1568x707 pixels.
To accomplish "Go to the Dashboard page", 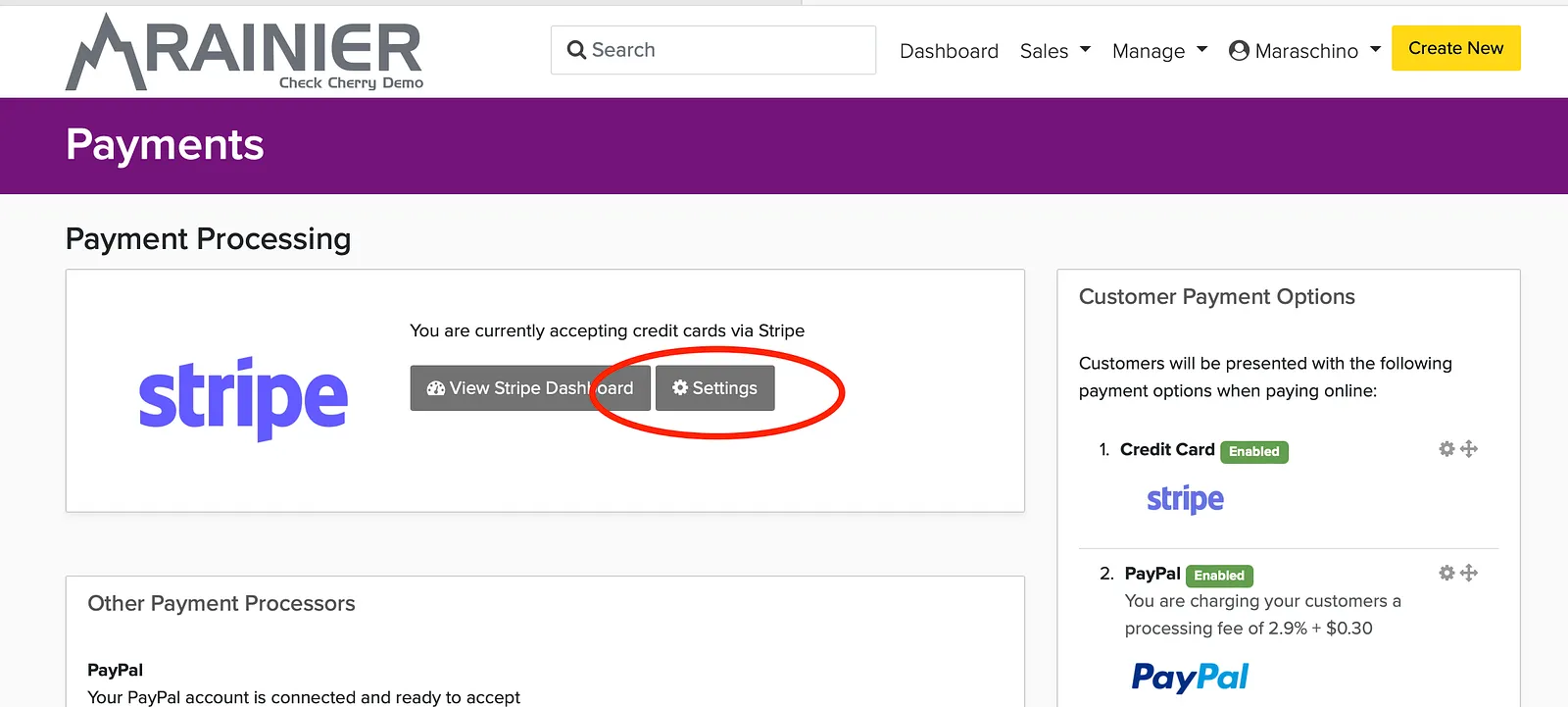I will 949,51.
